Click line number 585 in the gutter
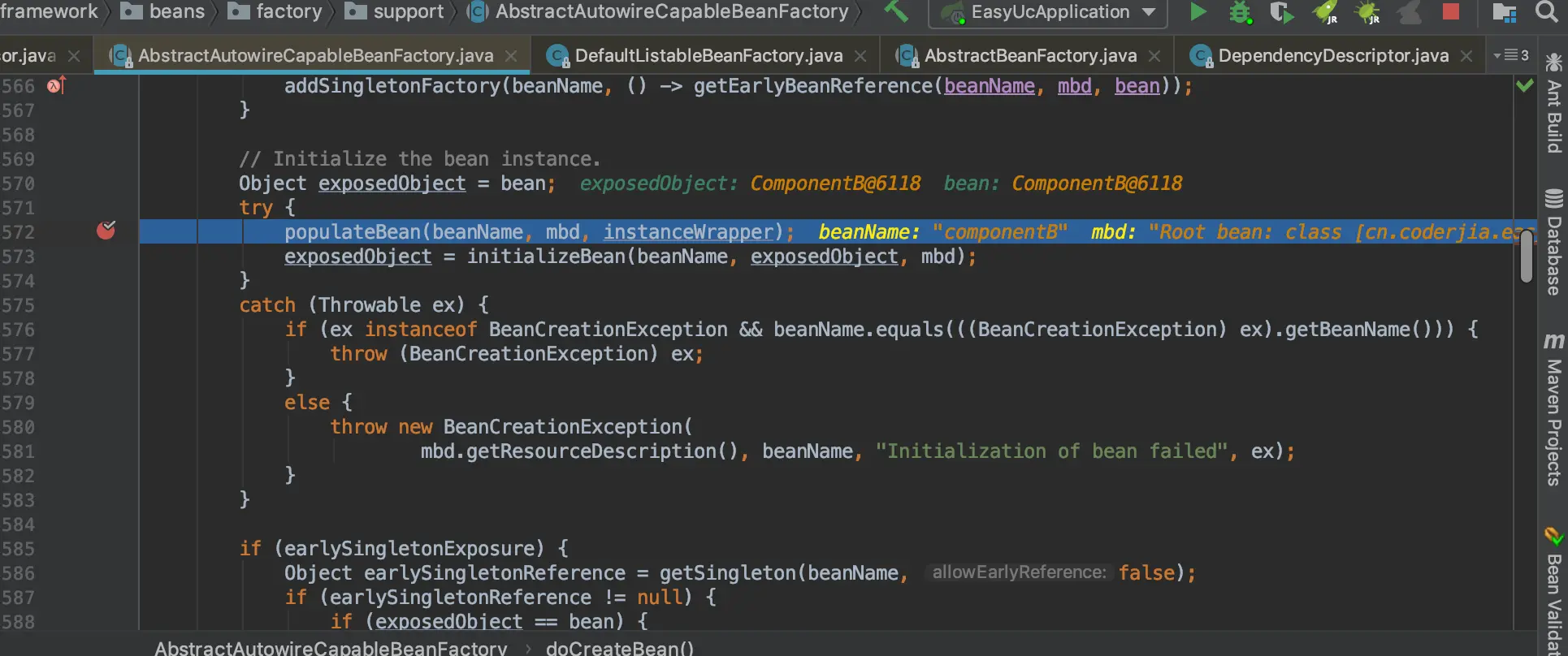Viewport: 1568px width, 656px height. point(18,549)
